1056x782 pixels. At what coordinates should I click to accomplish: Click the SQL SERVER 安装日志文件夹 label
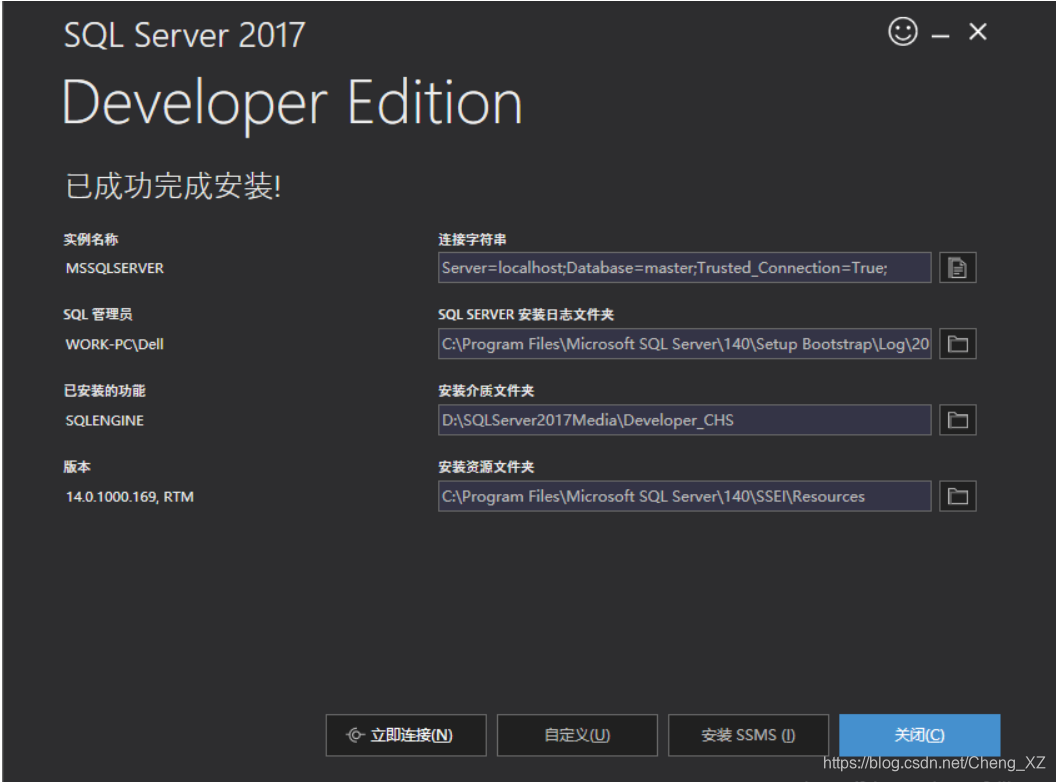coord(526,315)
